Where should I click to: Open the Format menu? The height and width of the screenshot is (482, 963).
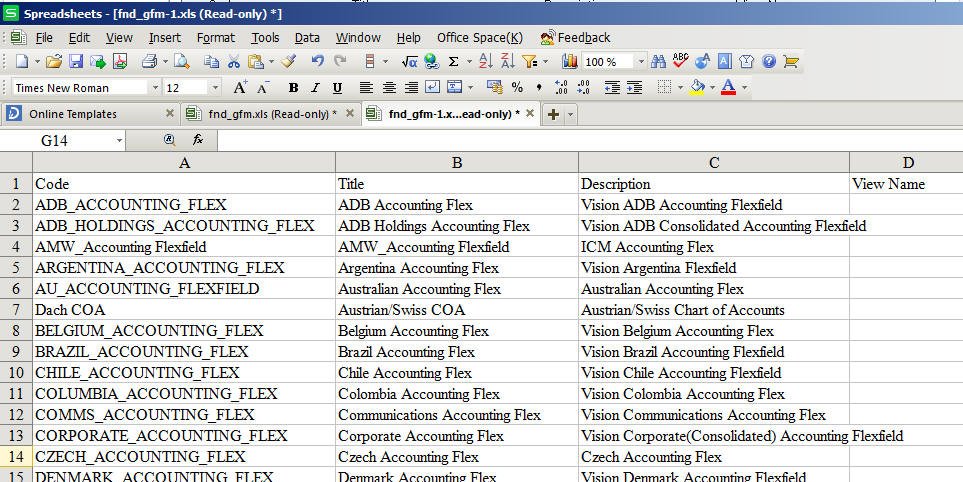coord(216,37)
